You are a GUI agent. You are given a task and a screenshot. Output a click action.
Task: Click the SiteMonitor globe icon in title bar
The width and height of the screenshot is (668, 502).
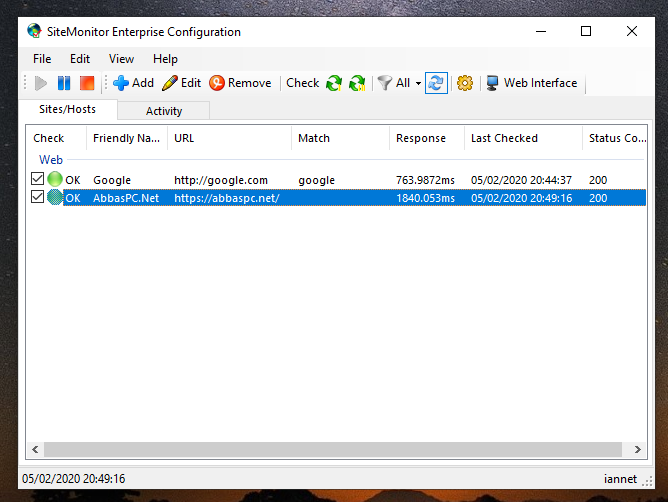coord(34,31)
